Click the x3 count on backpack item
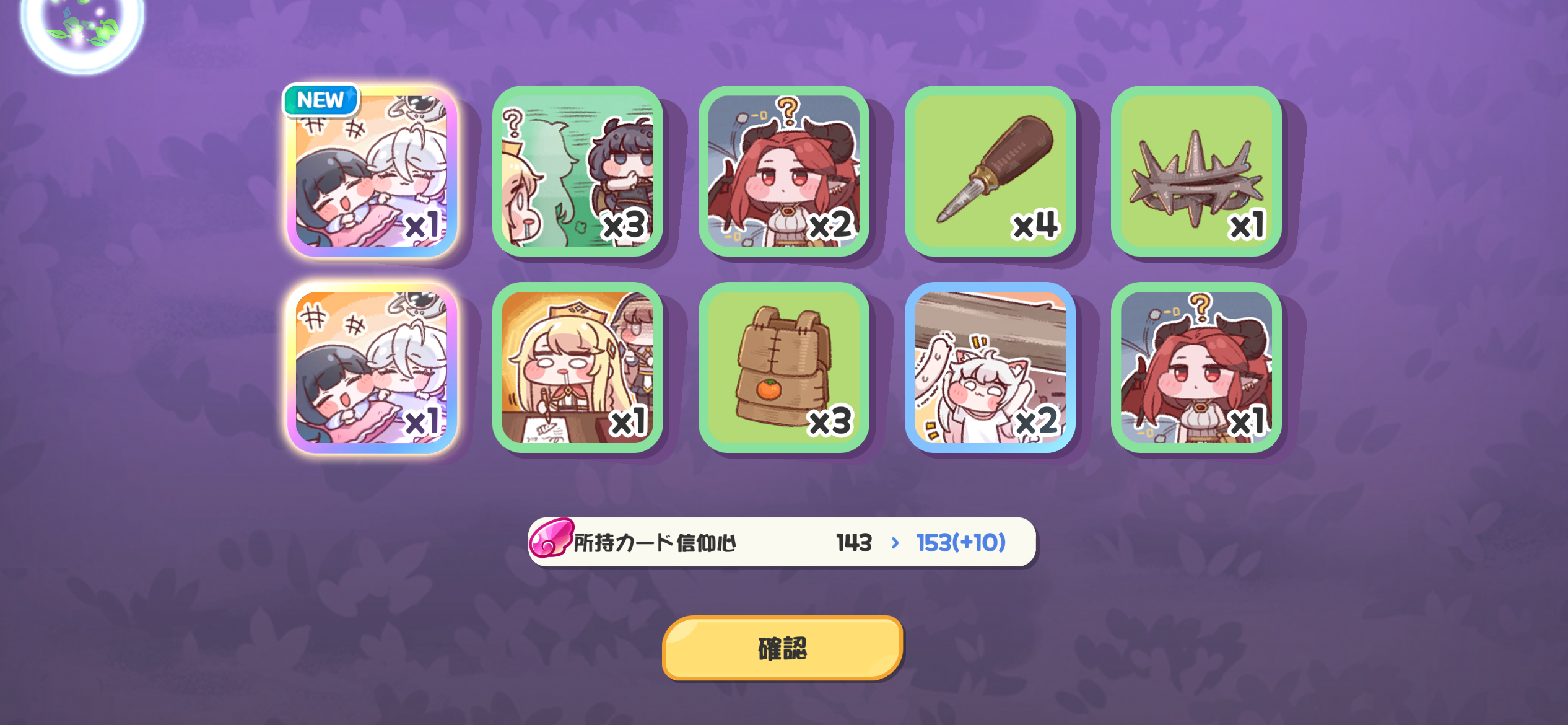Screen dimensions: 1568x725 pyautogui.click(x=830, y=422)
